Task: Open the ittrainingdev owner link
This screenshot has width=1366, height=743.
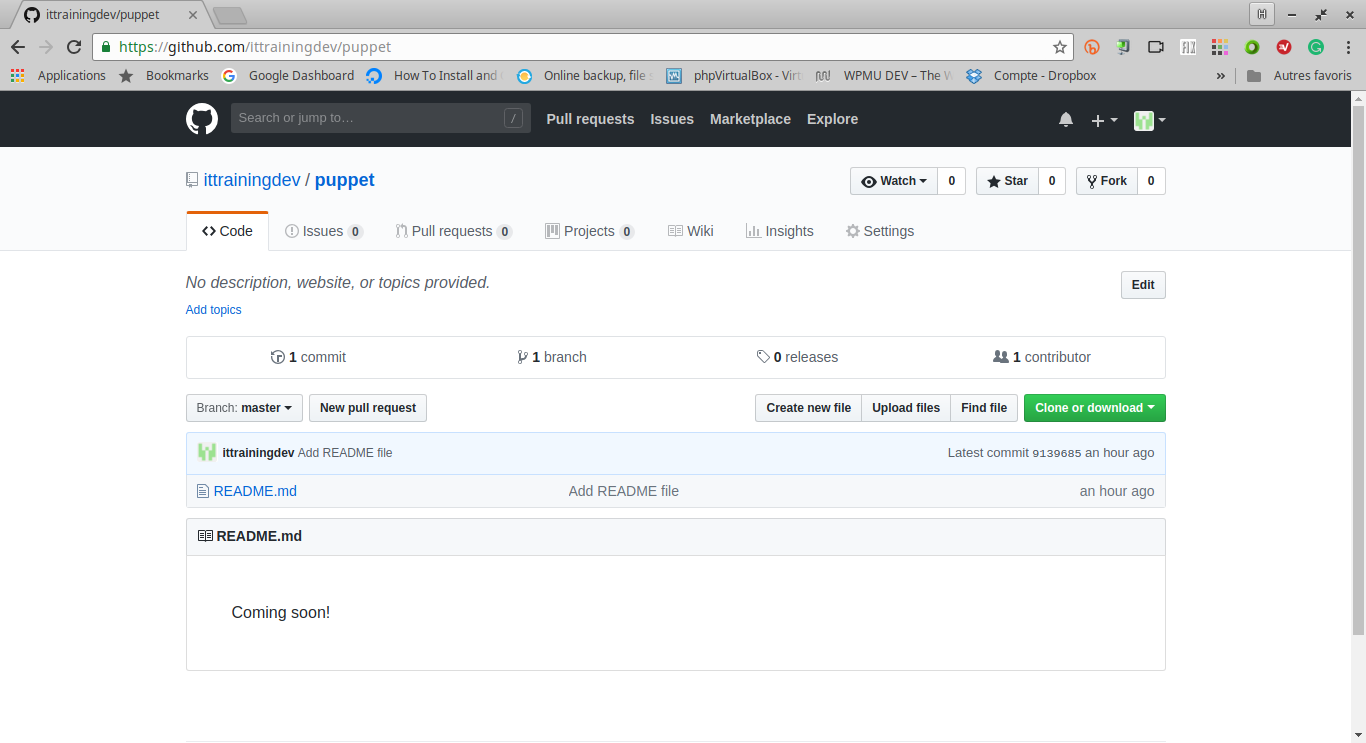Action: 252,180
